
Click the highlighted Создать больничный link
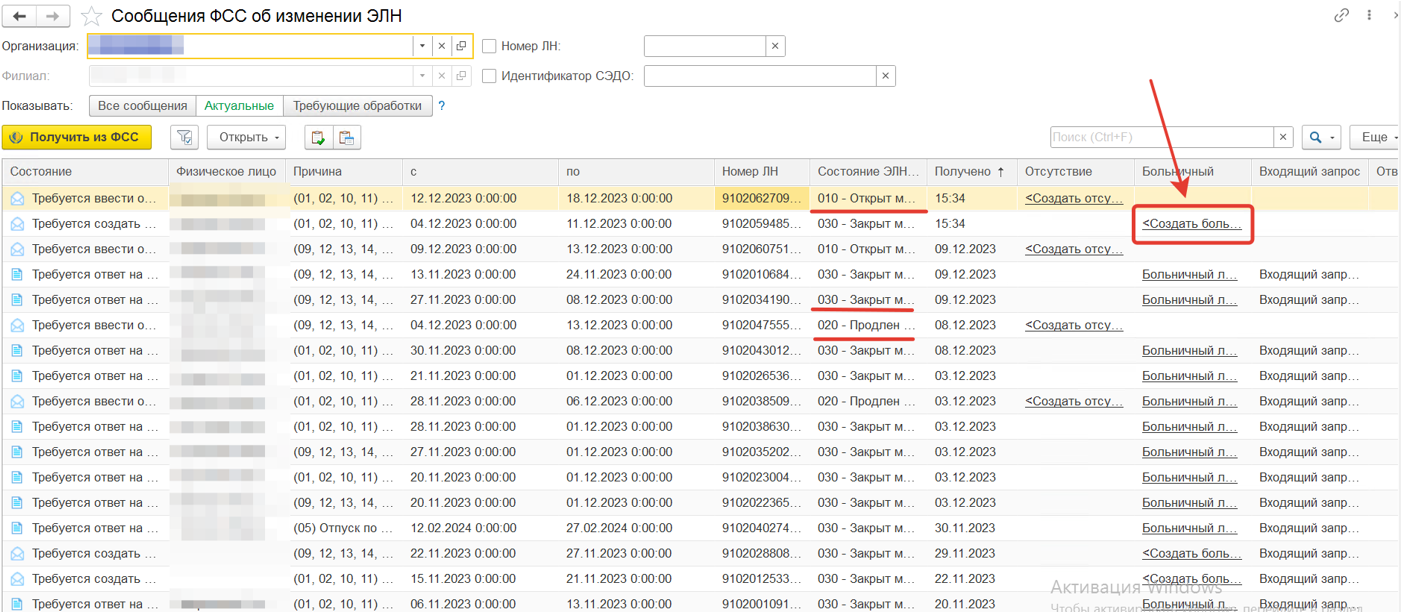coord(1192,224)
